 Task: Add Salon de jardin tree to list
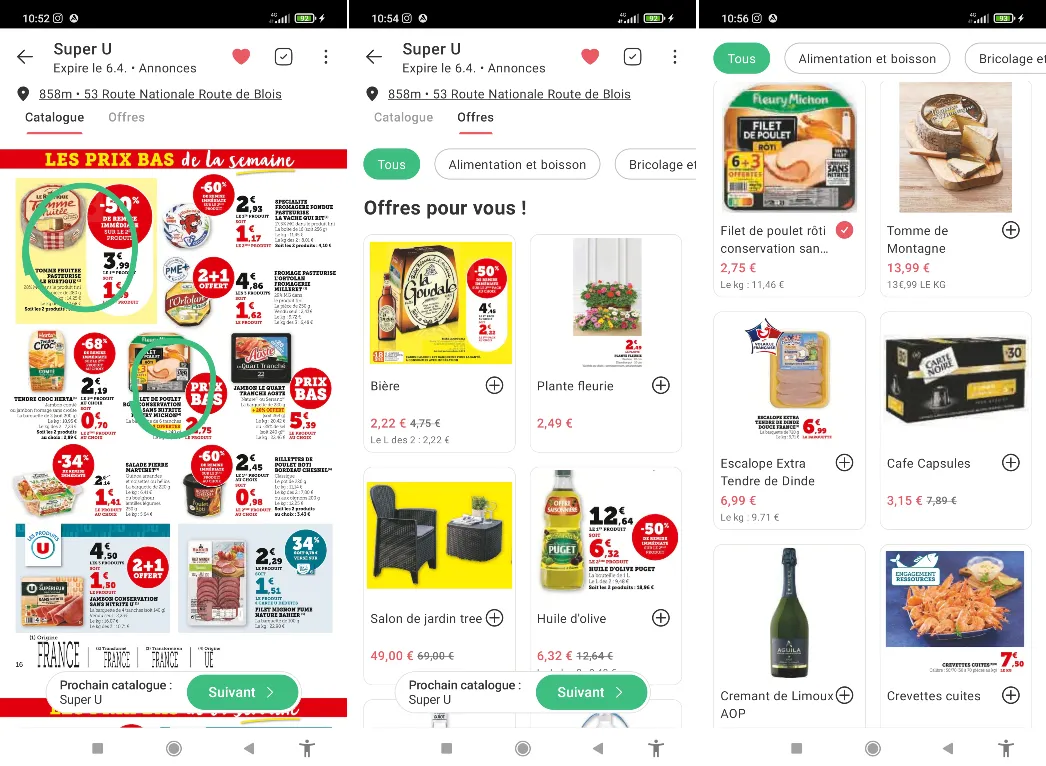pos(494,619)
